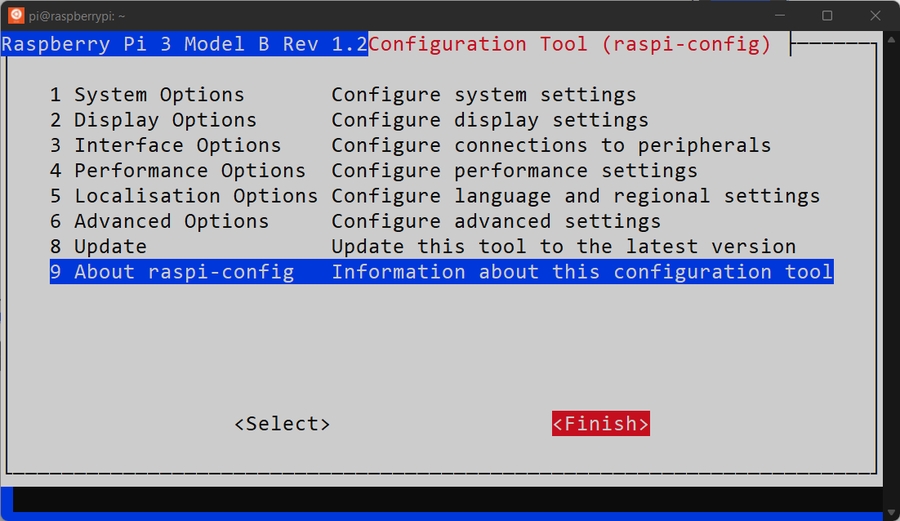This screenshot has width=900, height=521.
Task: Click the Raspberry Pi 3 Model B header
Action: [x=184, y=45]
